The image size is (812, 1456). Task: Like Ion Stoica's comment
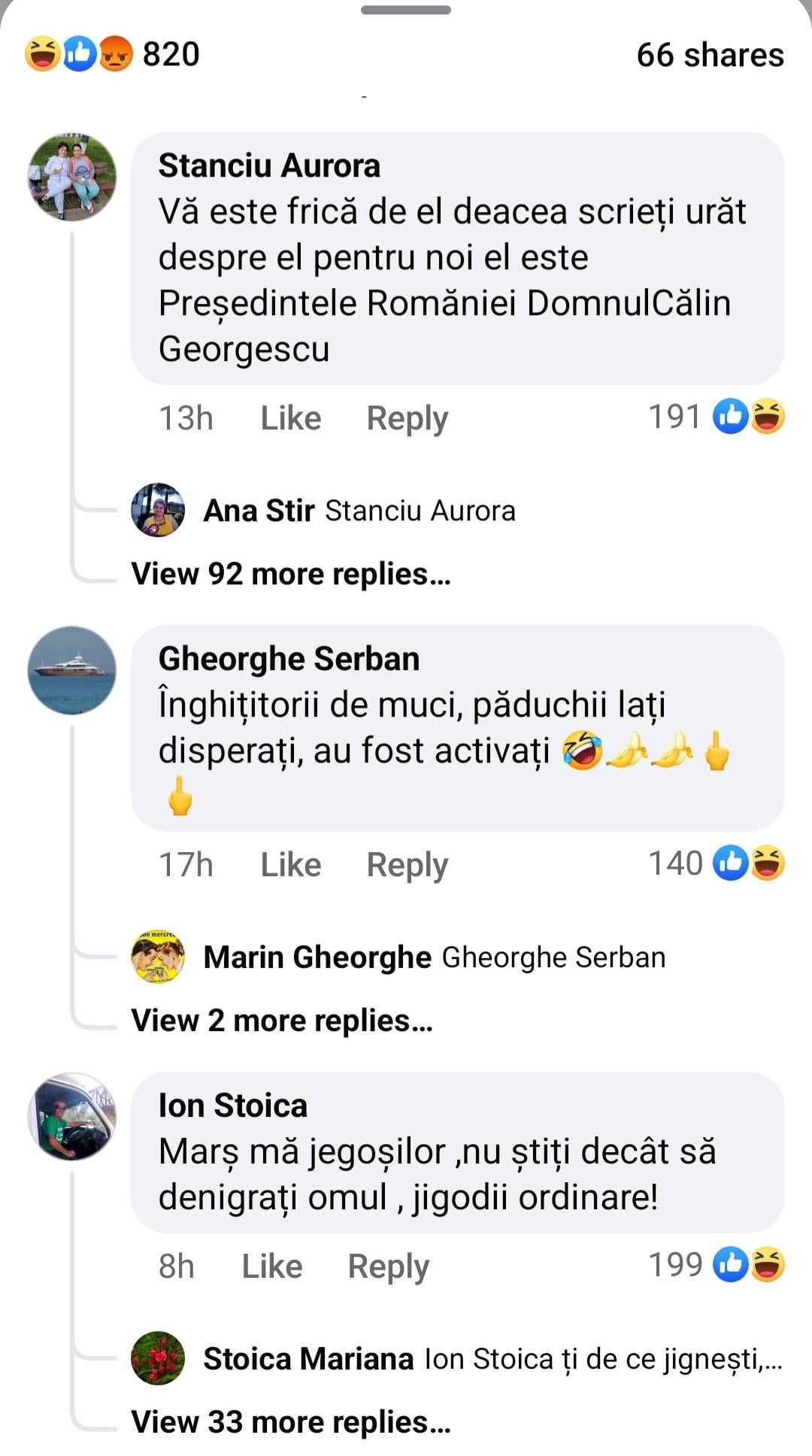(272, 1266)
